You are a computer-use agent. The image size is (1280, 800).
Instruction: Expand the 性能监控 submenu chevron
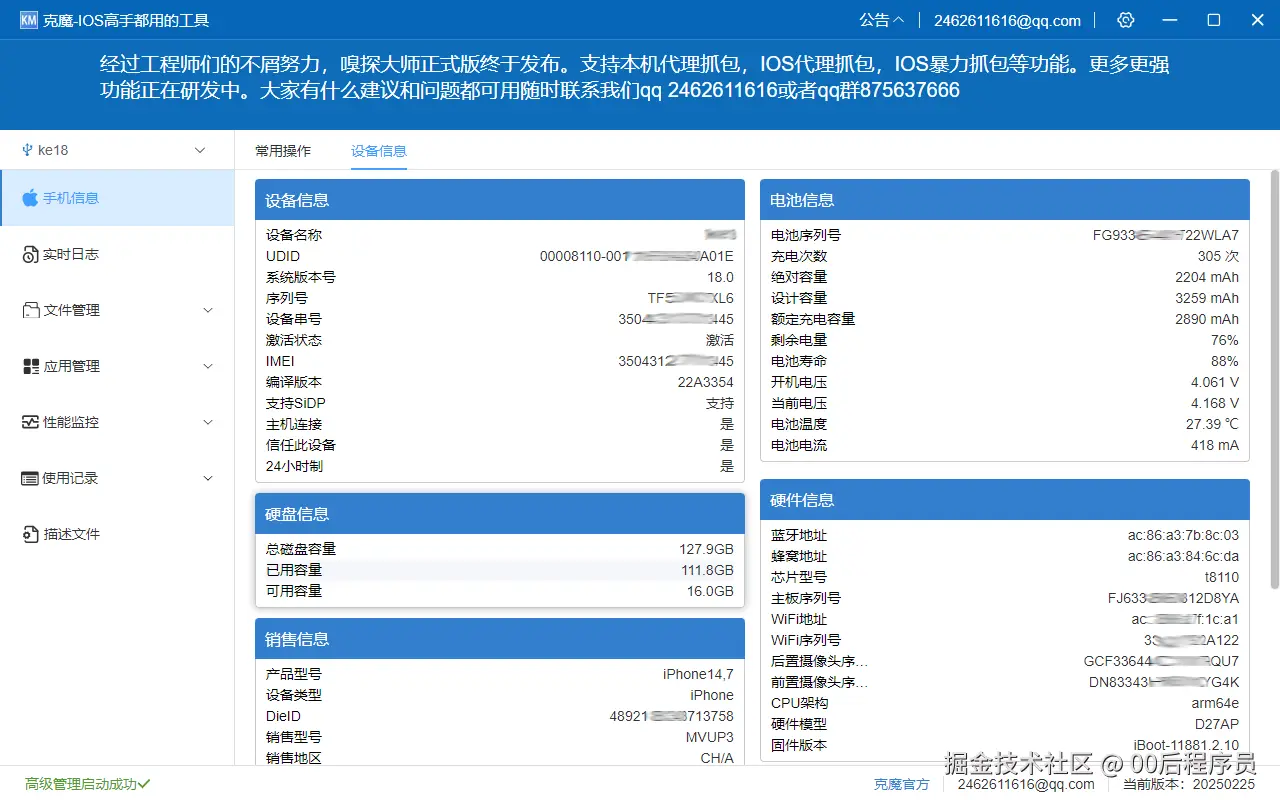coord(208,422)
